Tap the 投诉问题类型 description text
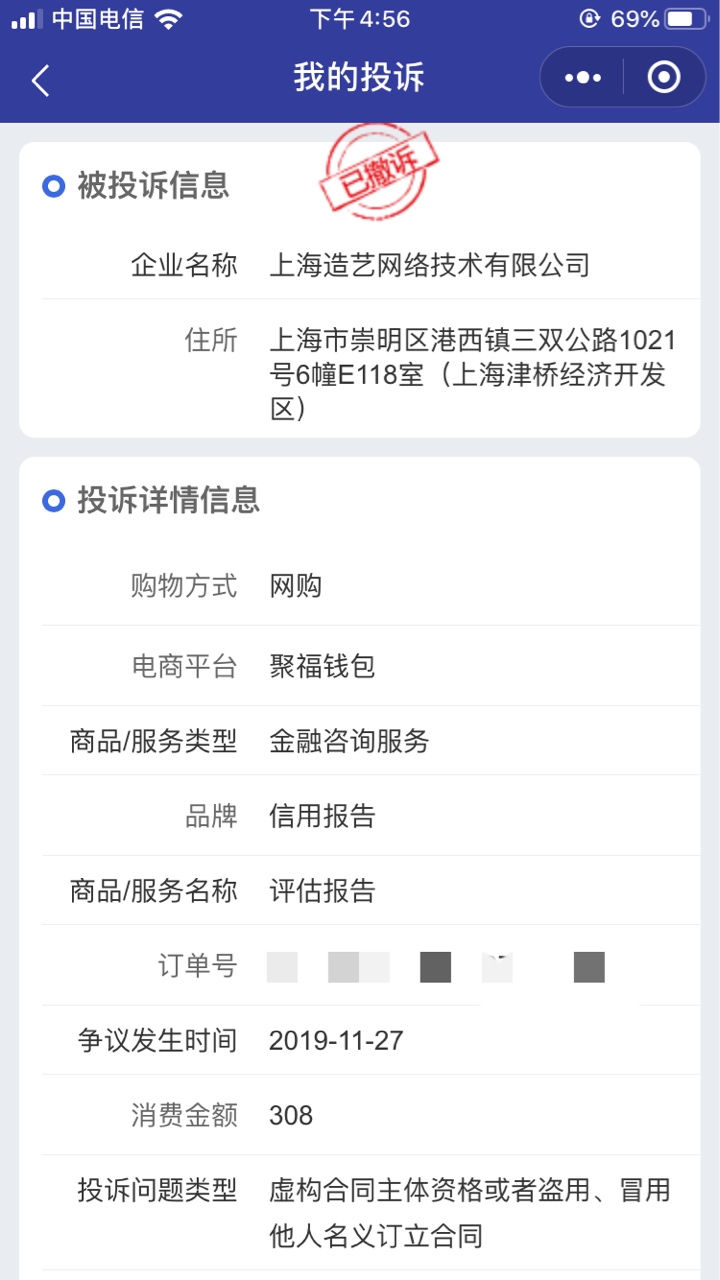 tap(470, 1213)
